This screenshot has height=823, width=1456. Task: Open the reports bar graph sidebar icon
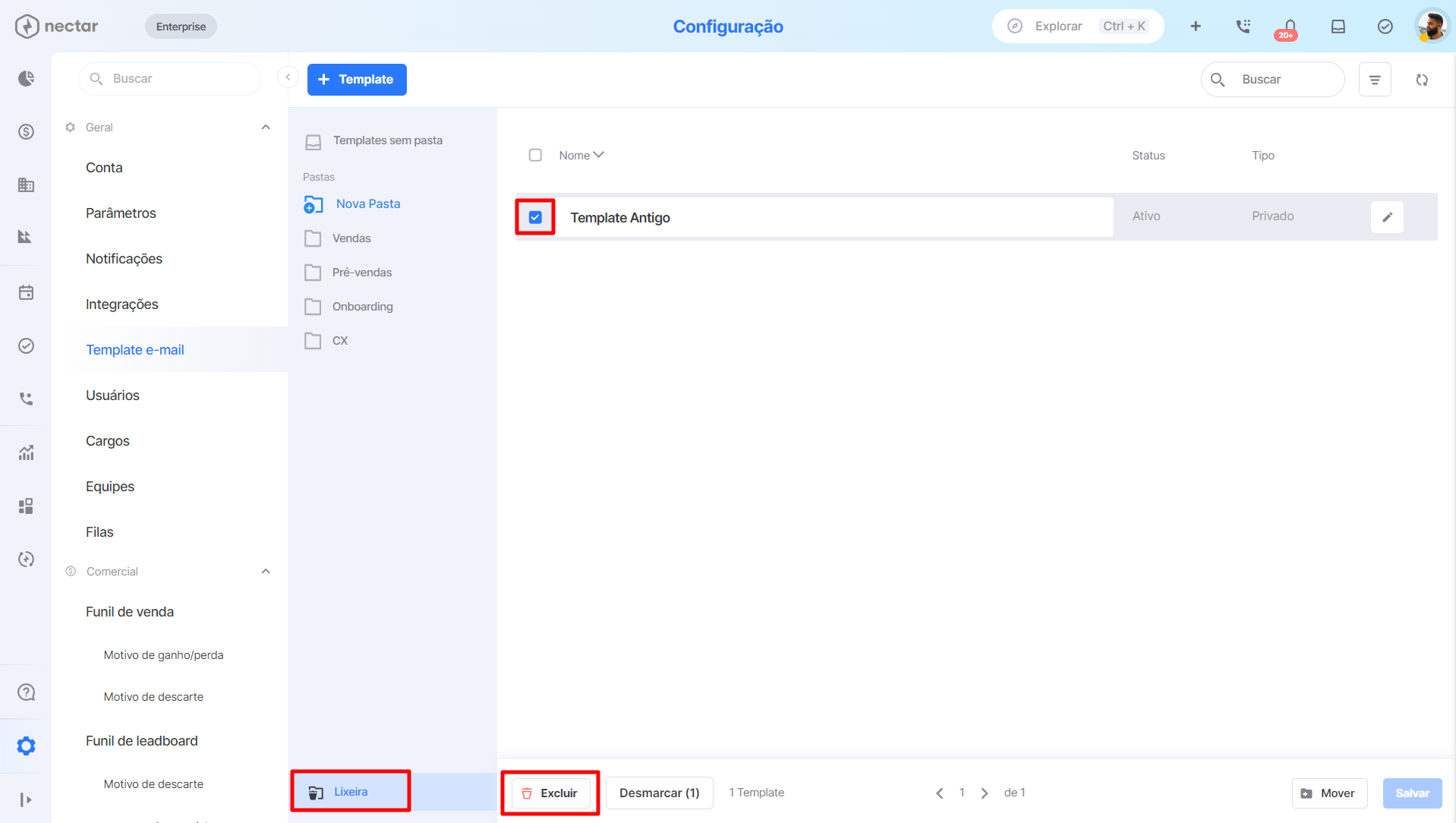pyautogui.click(x=26, y=452)
